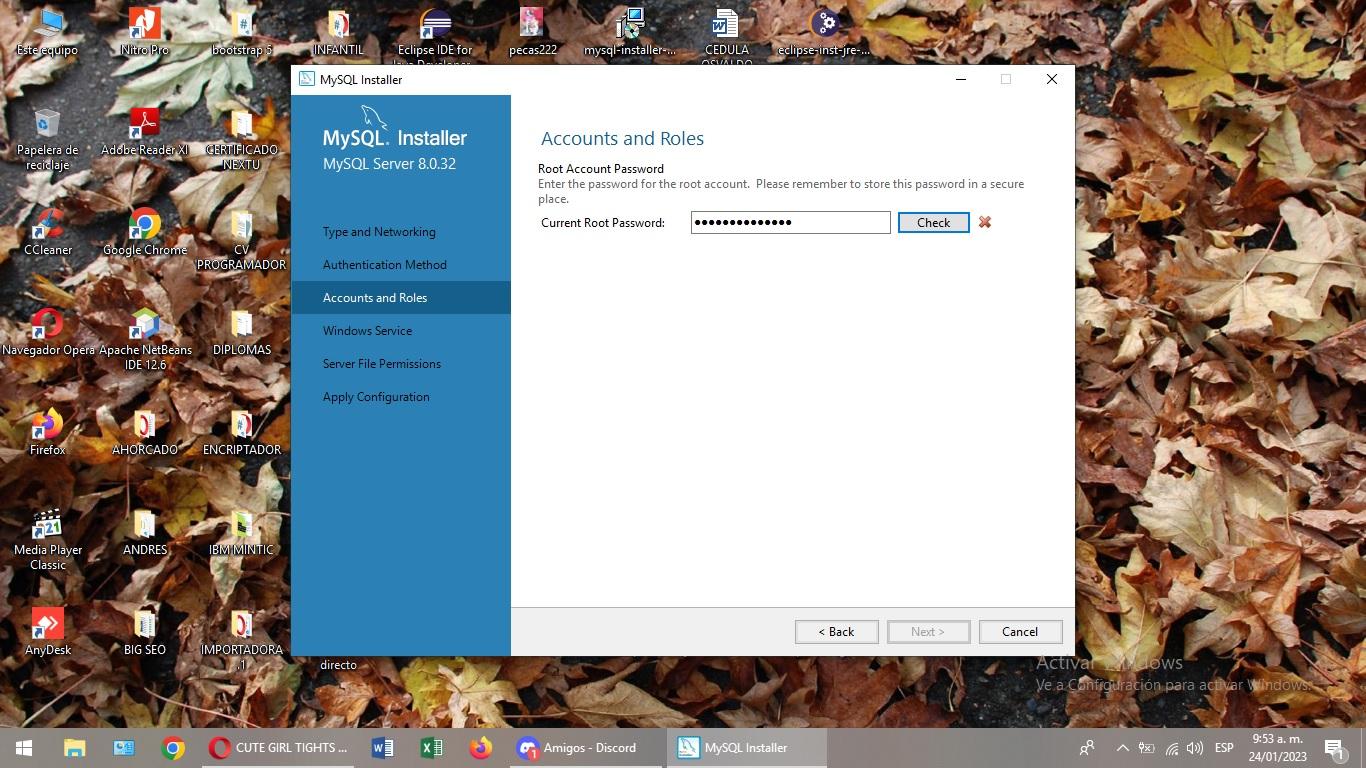The width and height of the screenshot is (1366, 768).
Task: Minimize the MySQL Installer window
Action: pos(961,79)
